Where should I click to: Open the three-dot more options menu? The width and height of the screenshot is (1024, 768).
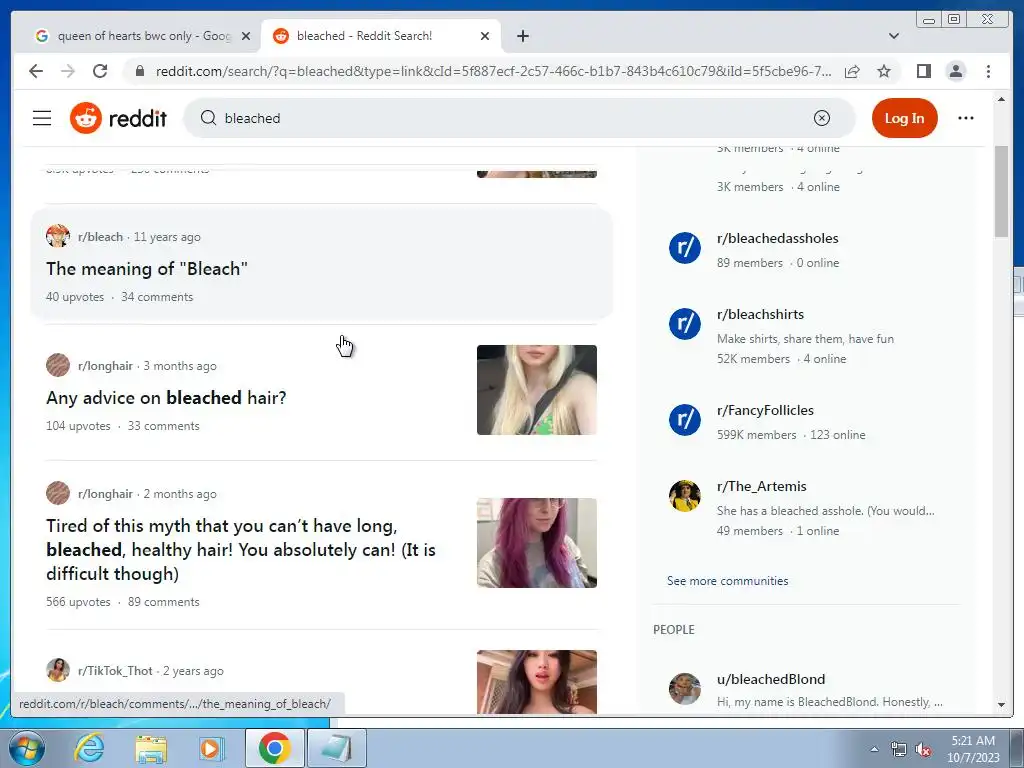(x=965, y=118)
